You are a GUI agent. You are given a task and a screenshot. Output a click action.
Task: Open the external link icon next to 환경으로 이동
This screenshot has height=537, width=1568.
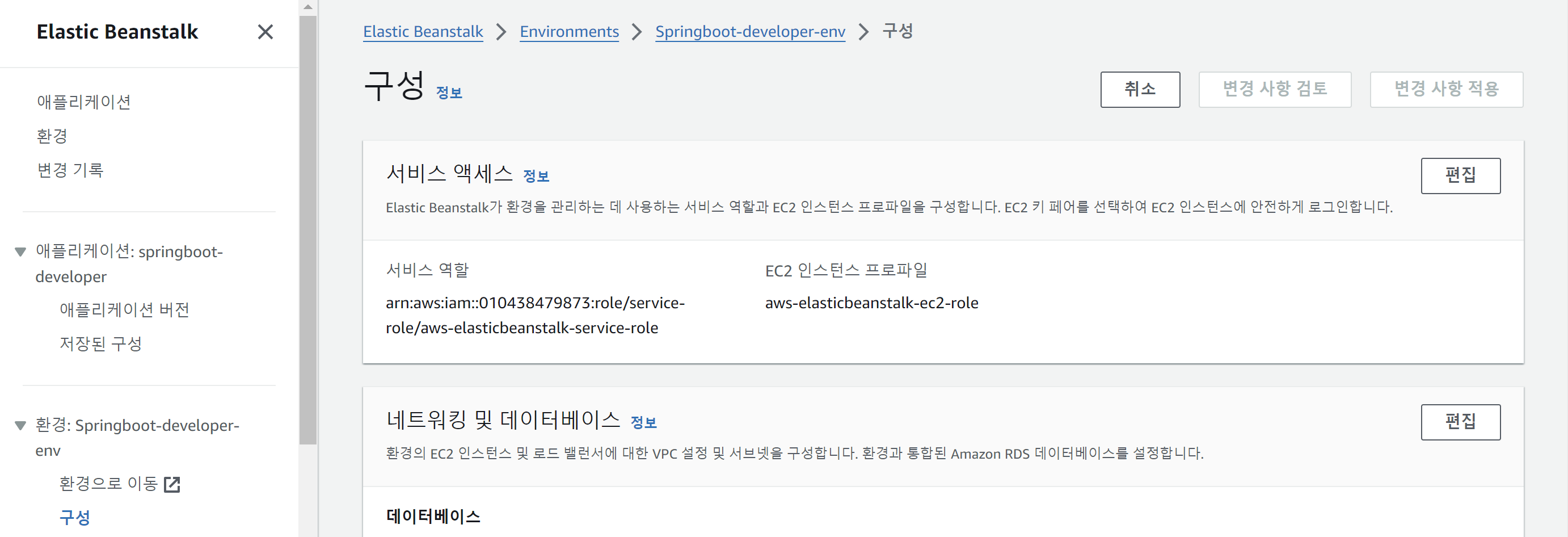click(172, 485)
